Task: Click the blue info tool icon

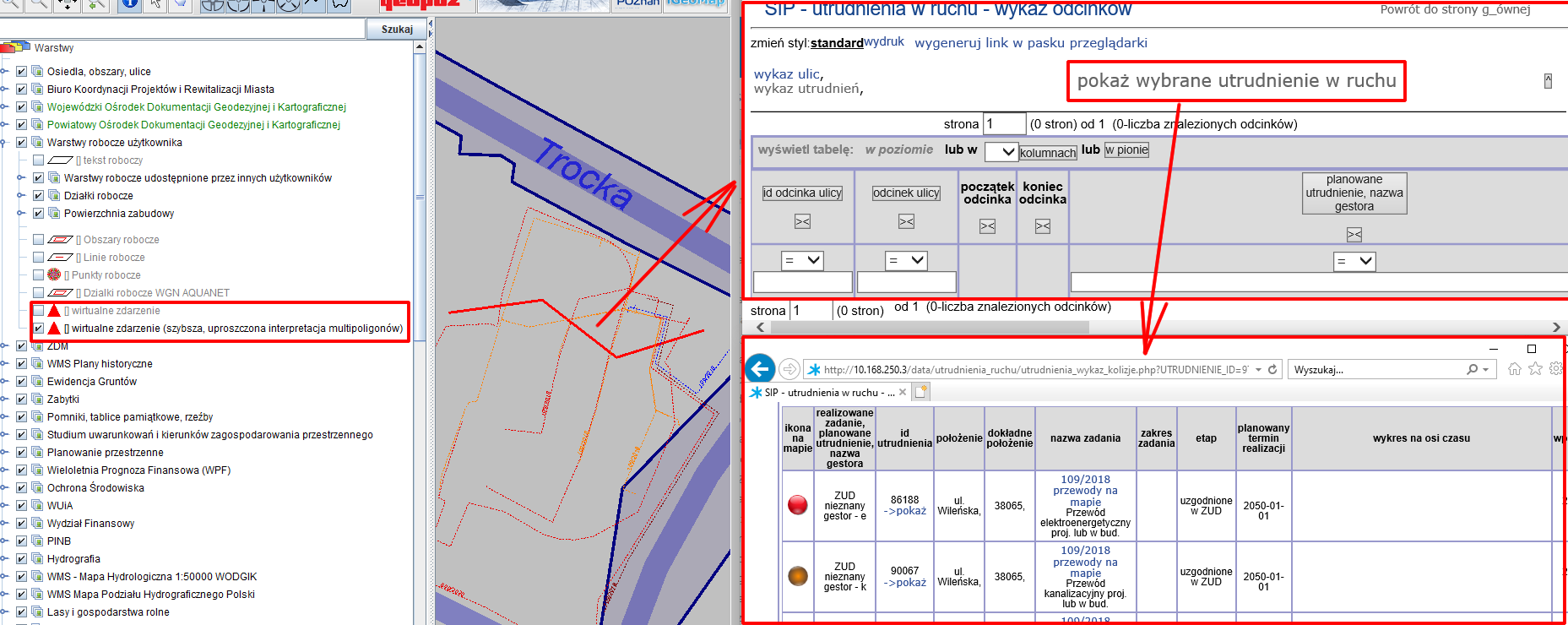Action: point(129,4)
